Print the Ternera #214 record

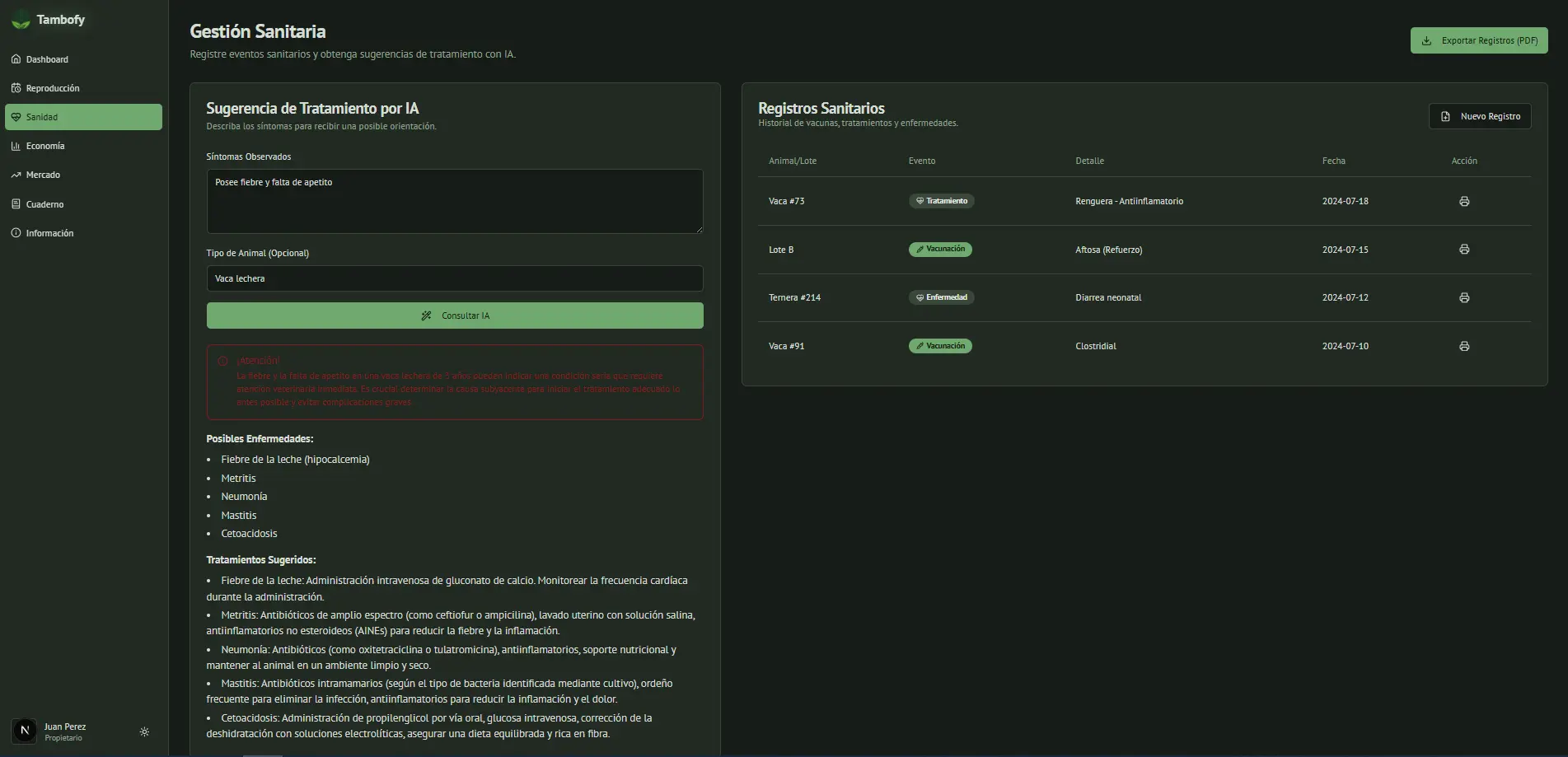pos(1464,297)
